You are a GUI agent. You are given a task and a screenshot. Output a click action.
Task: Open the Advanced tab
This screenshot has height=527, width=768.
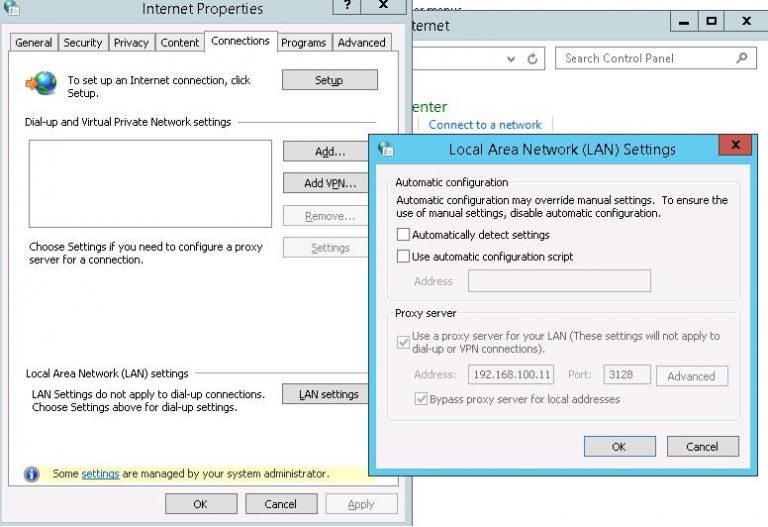point(361,43)
